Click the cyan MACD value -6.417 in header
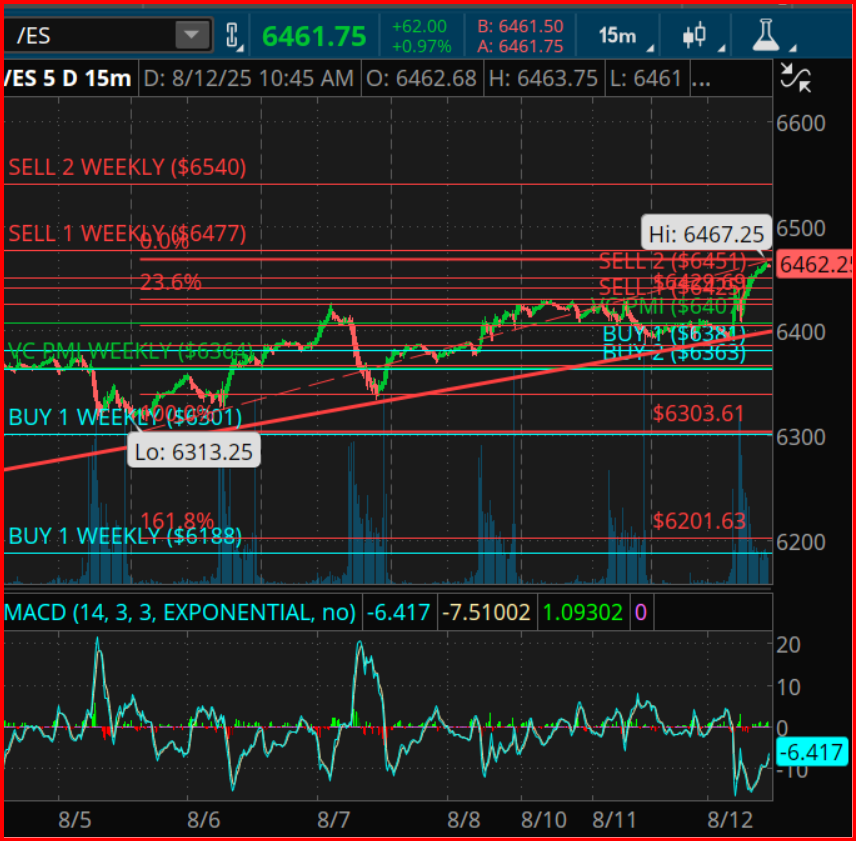856x841 pixels. point(398,612)
